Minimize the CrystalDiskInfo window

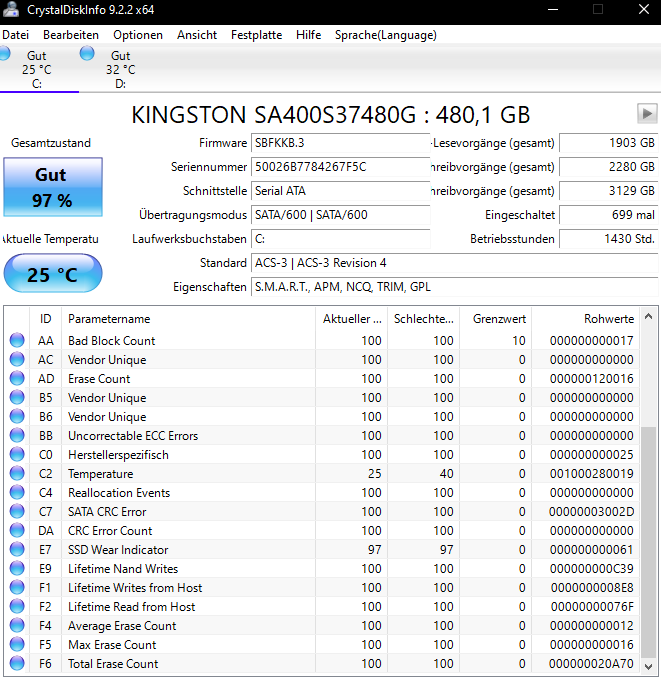click(553, 9)
